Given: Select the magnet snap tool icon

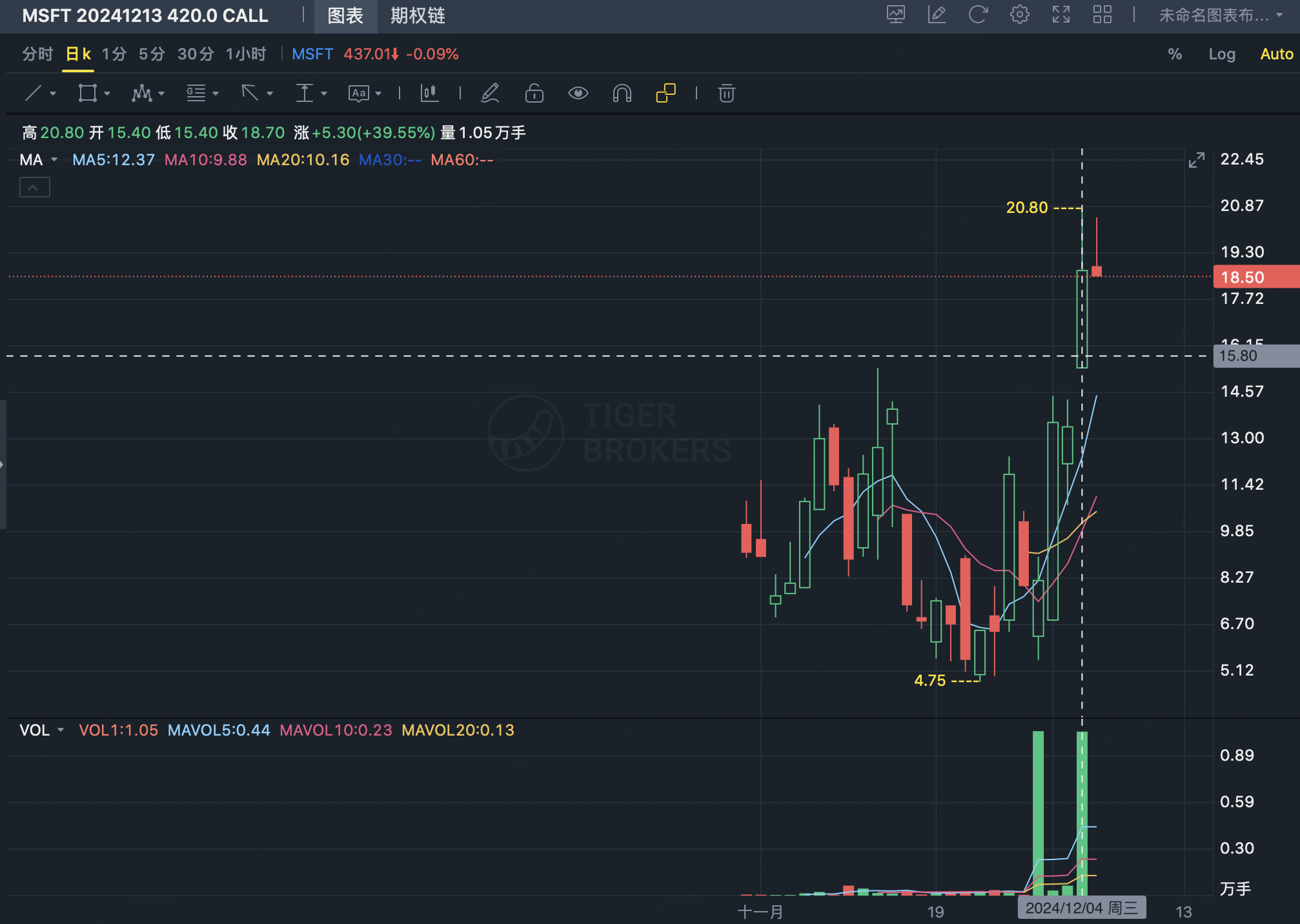Looking at the screenshot, I should (622, 94).
